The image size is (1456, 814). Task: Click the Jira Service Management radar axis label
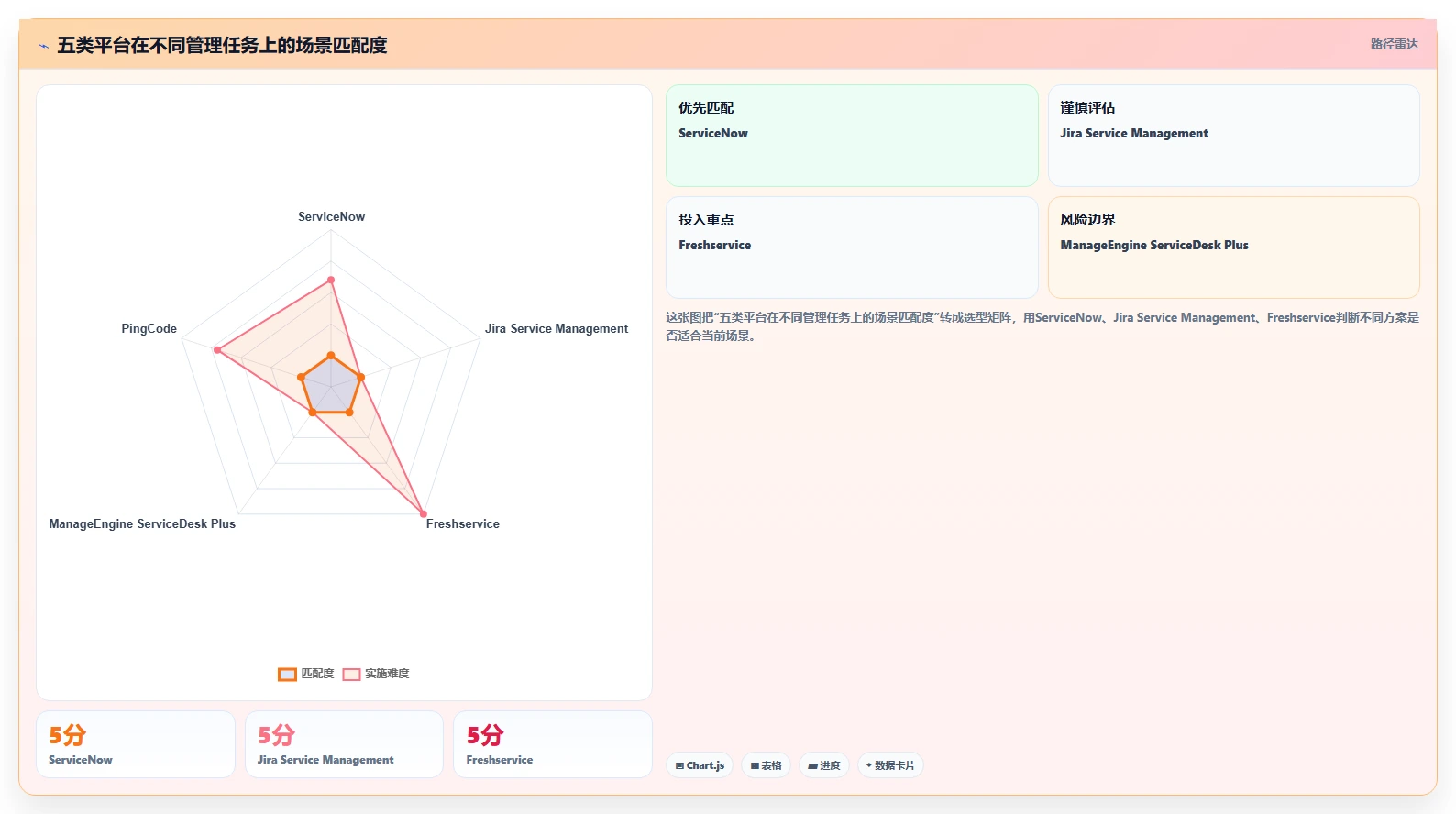coord(557,329)
